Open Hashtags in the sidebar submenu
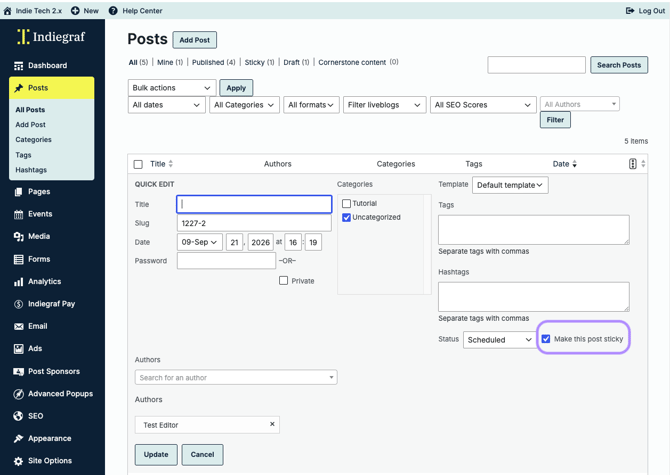The height and width of the screenshot is (475, 670). (x=31, y=170)
